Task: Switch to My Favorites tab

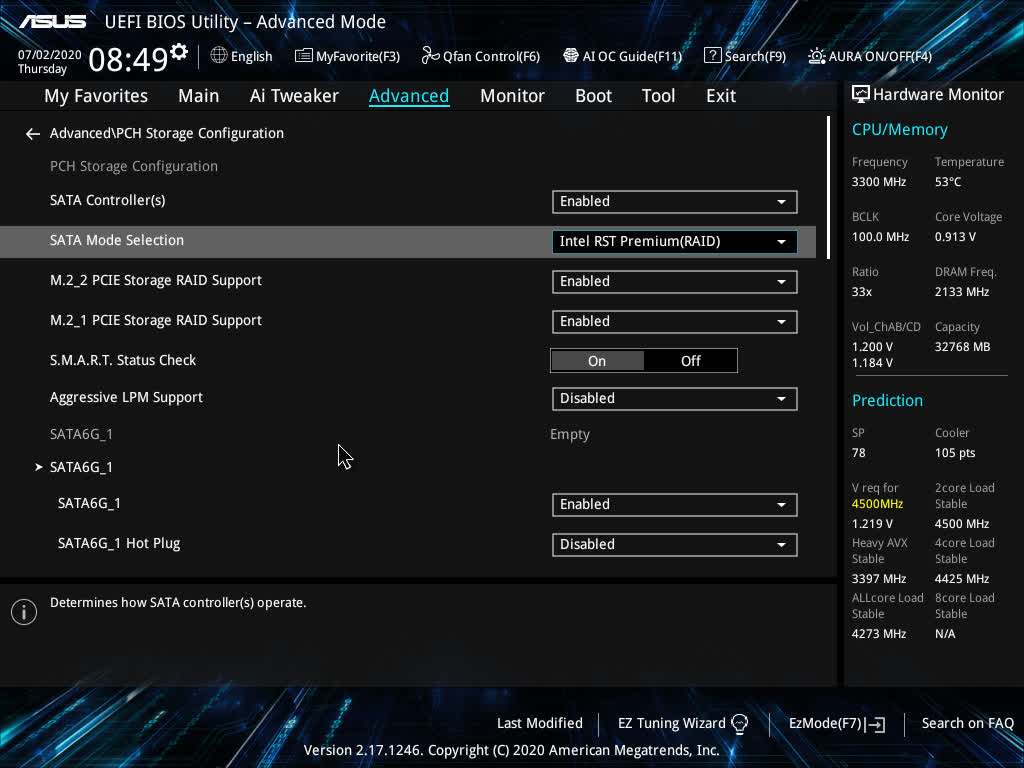Action: [96, 96]
